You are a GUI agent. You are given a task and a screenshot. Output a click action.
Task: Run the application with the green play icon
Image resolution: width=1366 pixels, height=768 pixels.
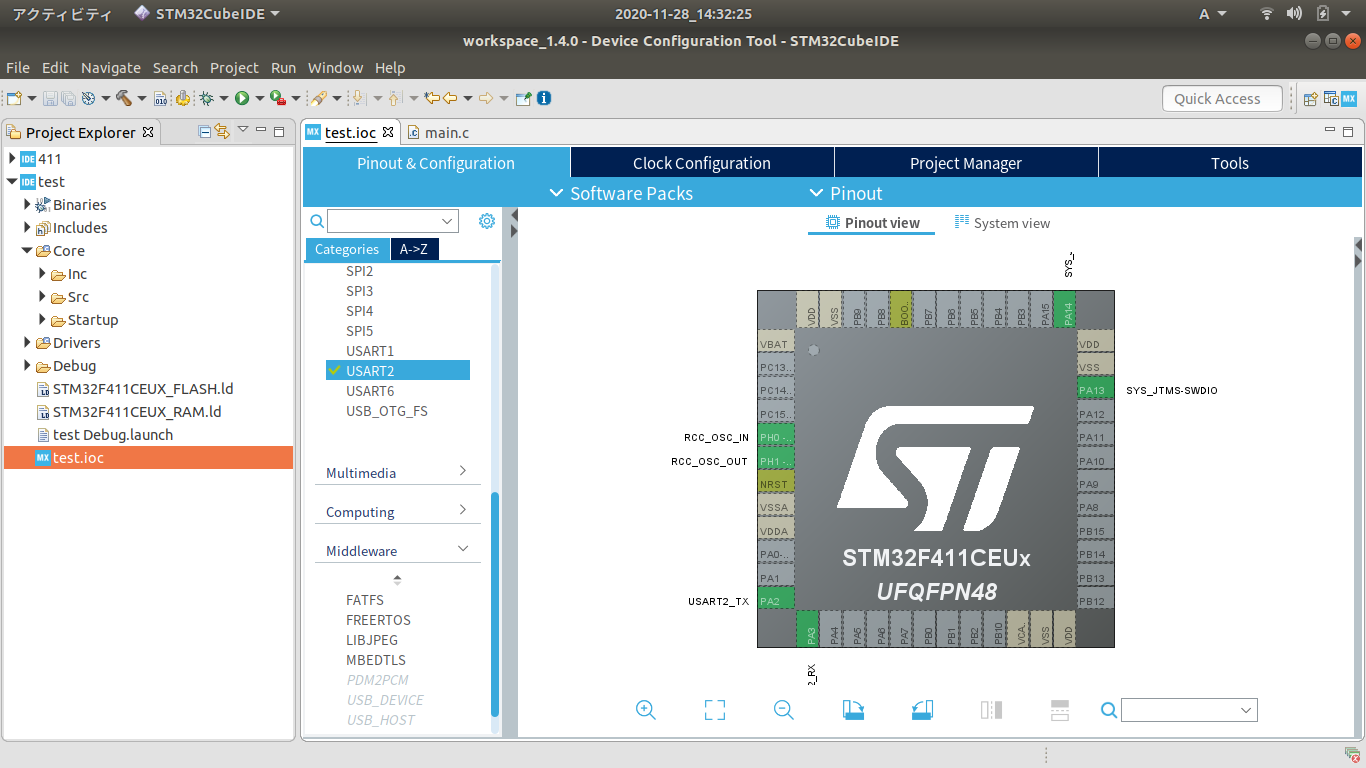243,98
